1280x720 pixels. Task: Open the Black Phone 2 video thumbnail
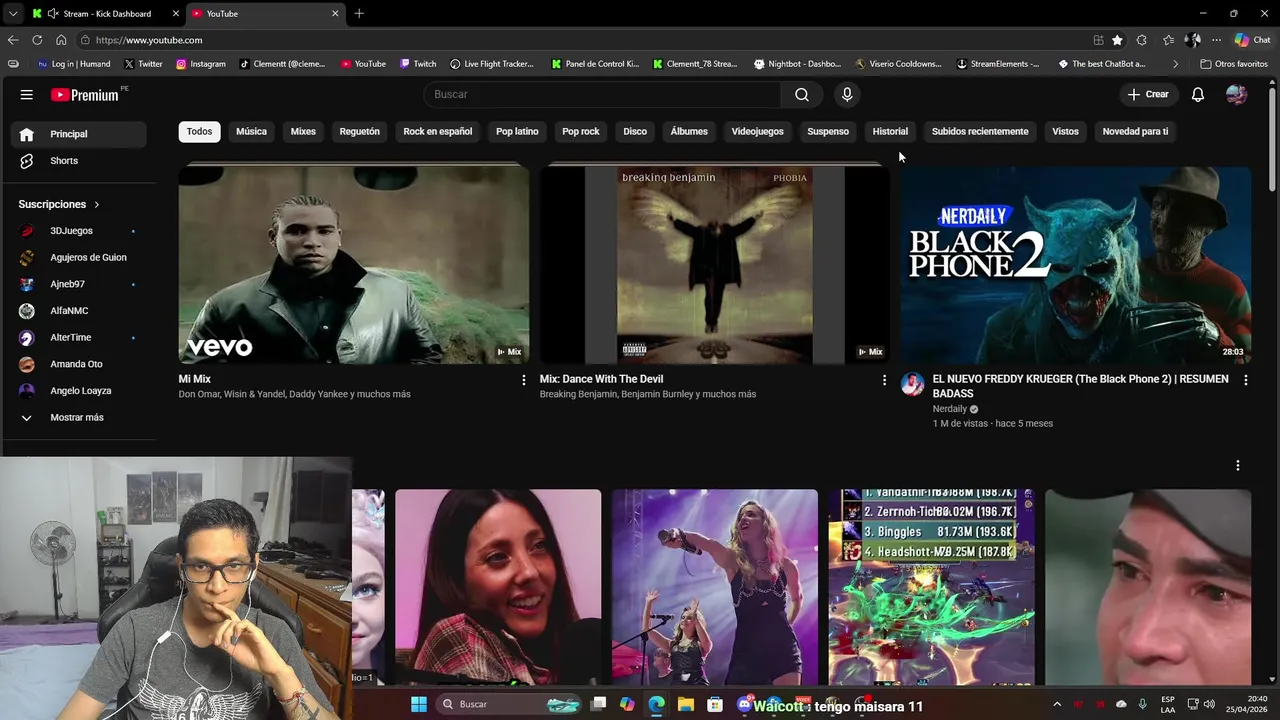(x=1076, y=265)
